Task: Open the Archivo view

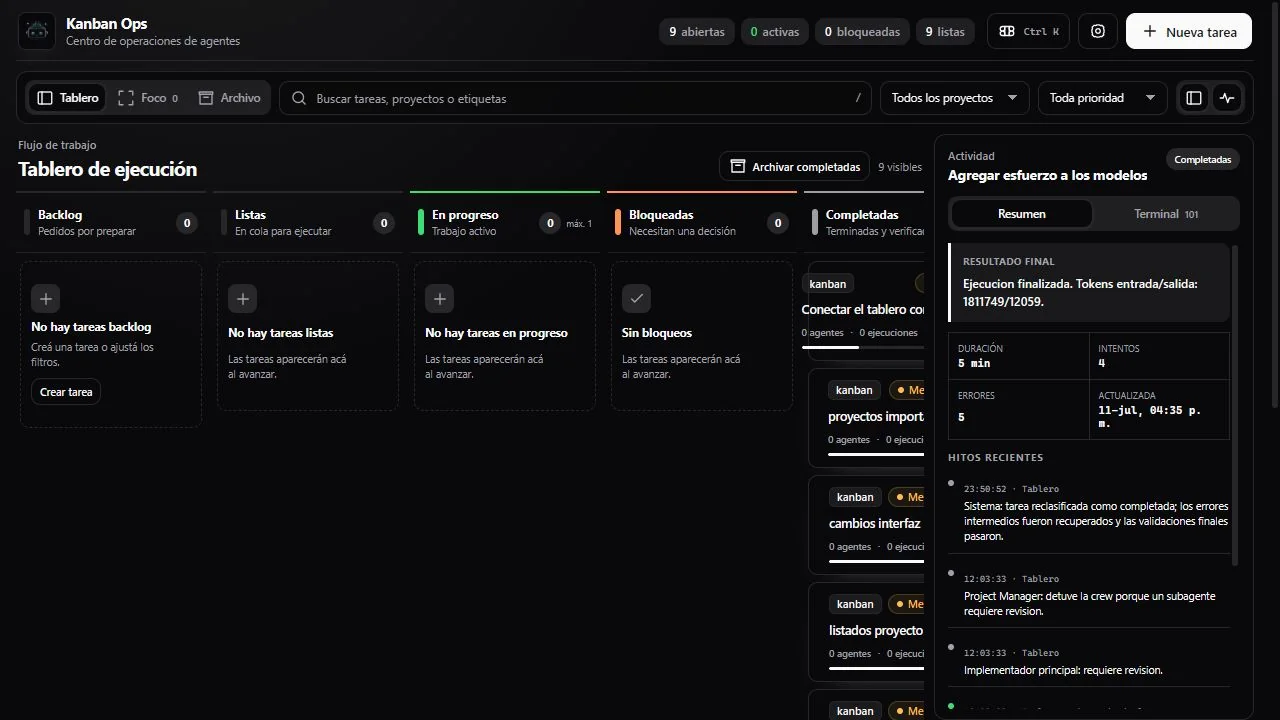Action: click(229, 98)
